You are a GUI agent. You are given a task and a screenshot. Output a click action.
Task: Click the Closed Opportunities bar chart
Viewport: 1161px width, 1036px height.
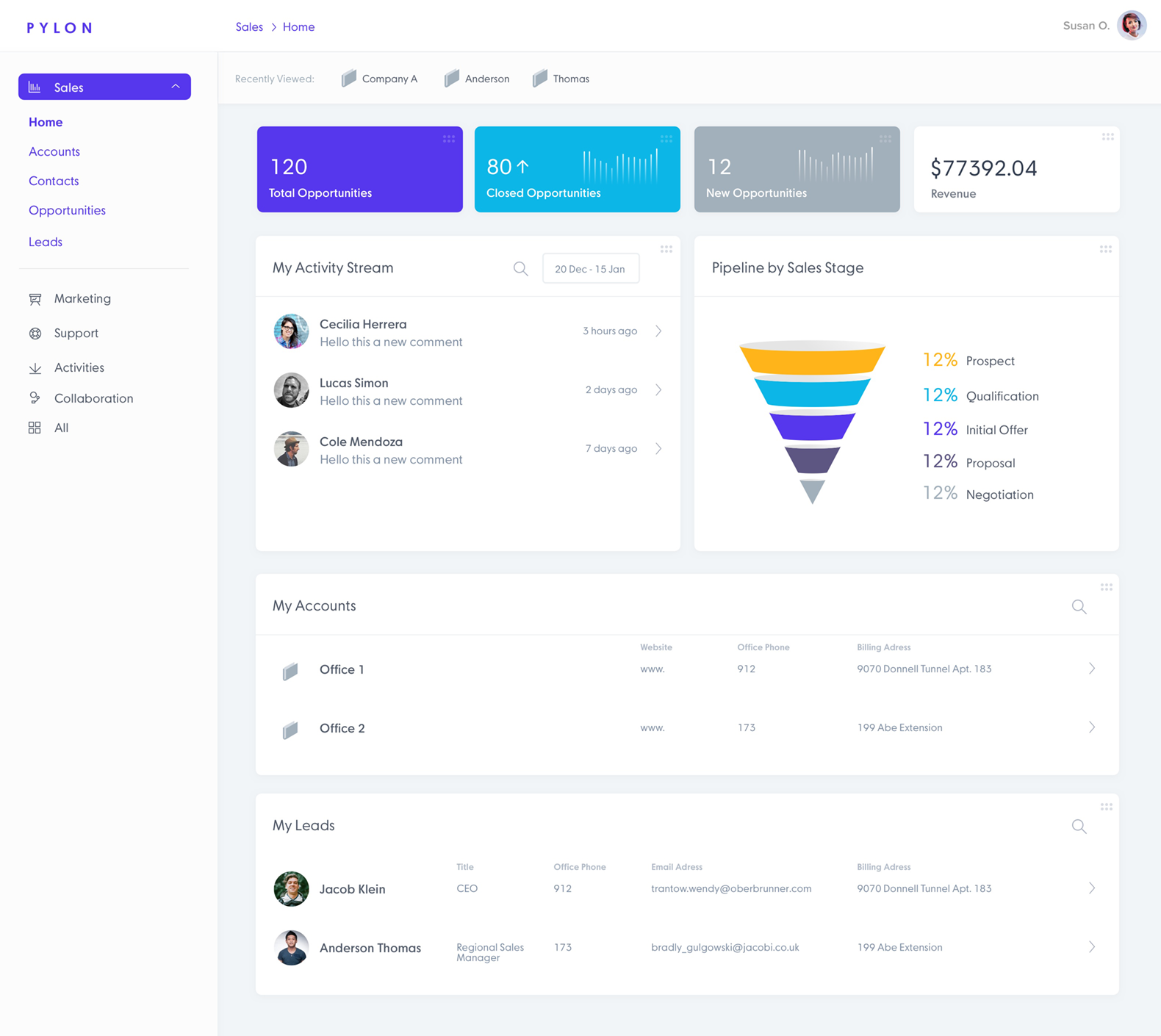coord(621,165)
